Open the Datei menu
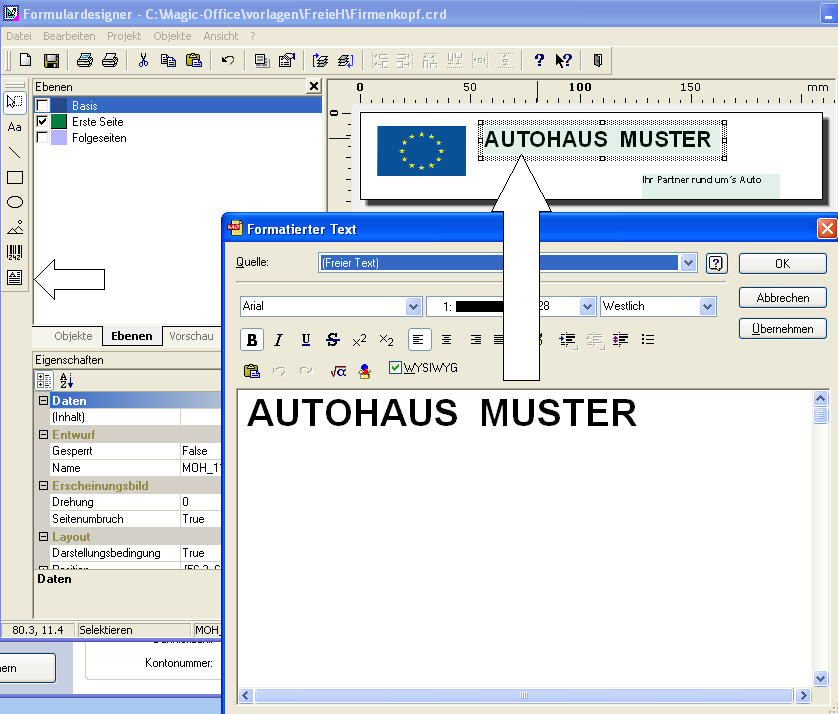The height and width of the screenshot is (714, 838). click(19, 36)
